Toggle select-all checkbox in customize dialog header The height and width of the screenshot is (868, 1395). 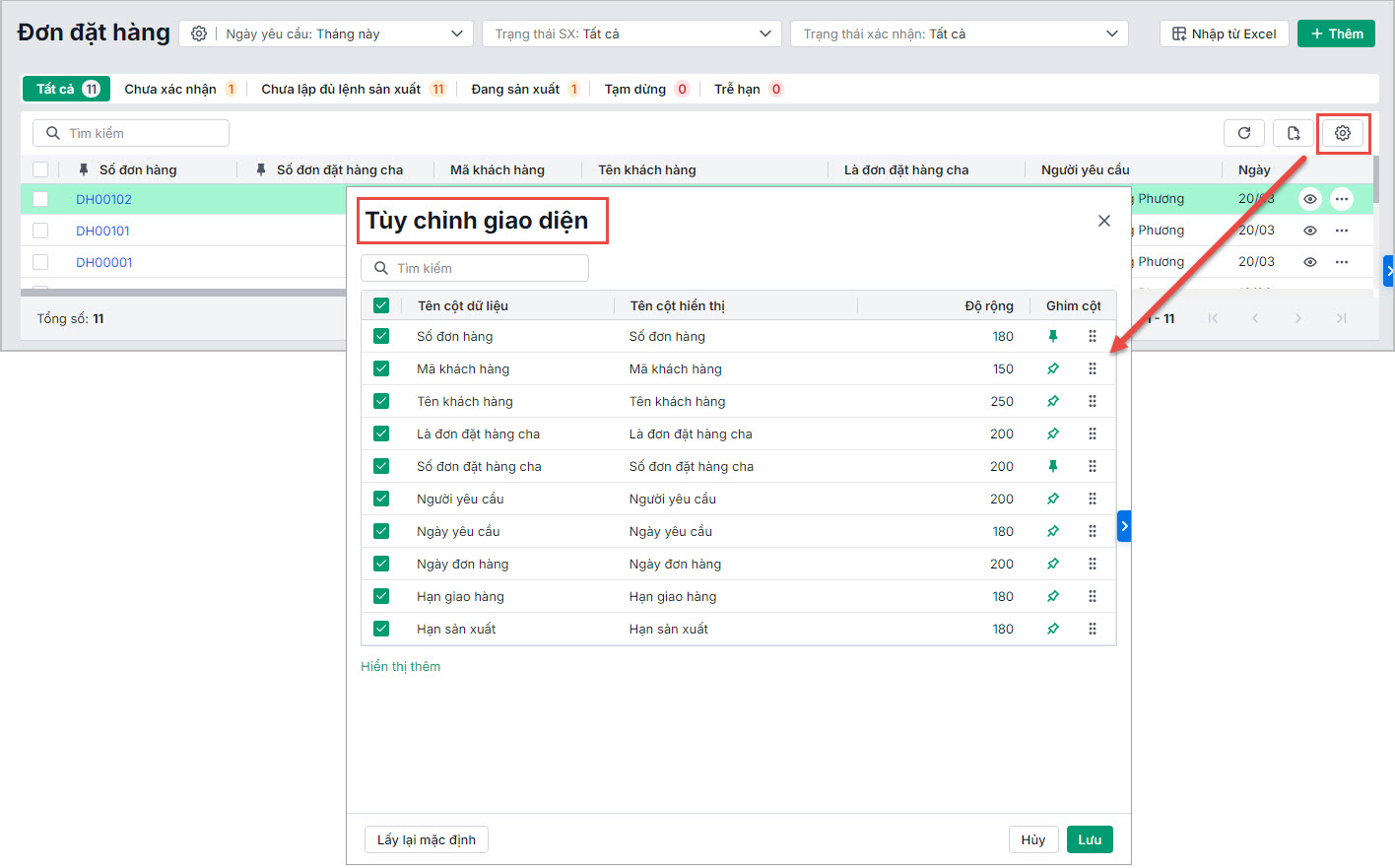pos(381,305)
